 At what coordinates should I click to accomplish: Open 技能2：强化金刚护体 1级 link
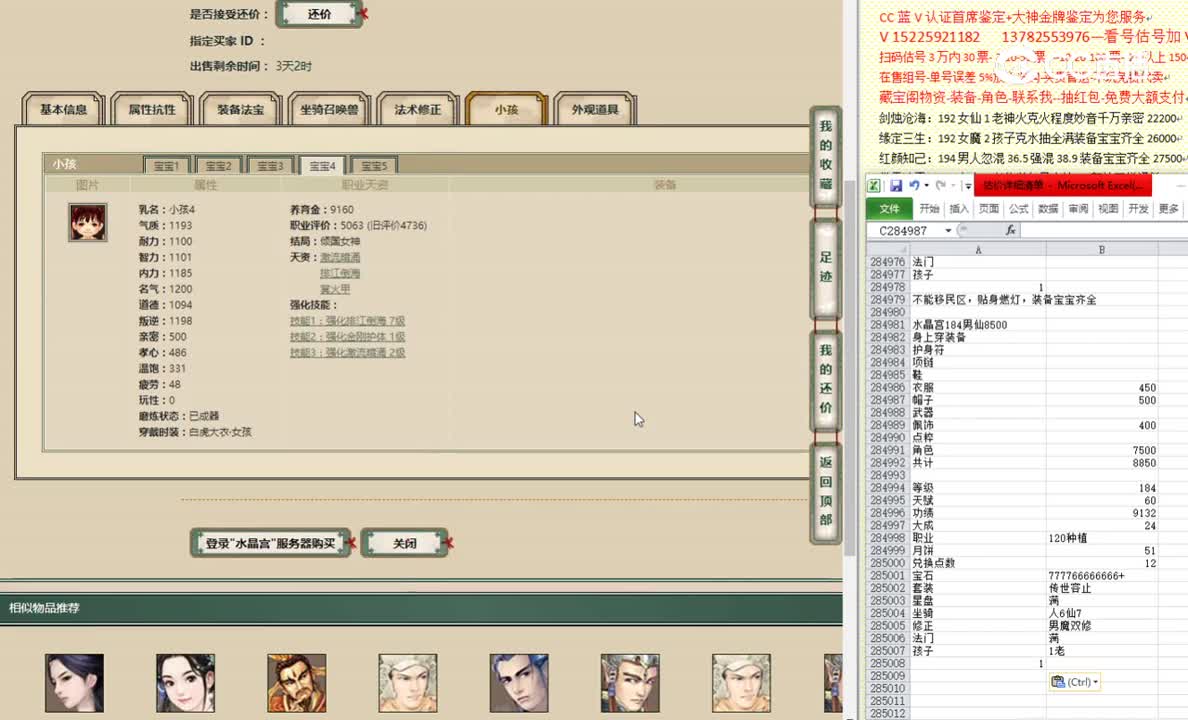[347, 337]
